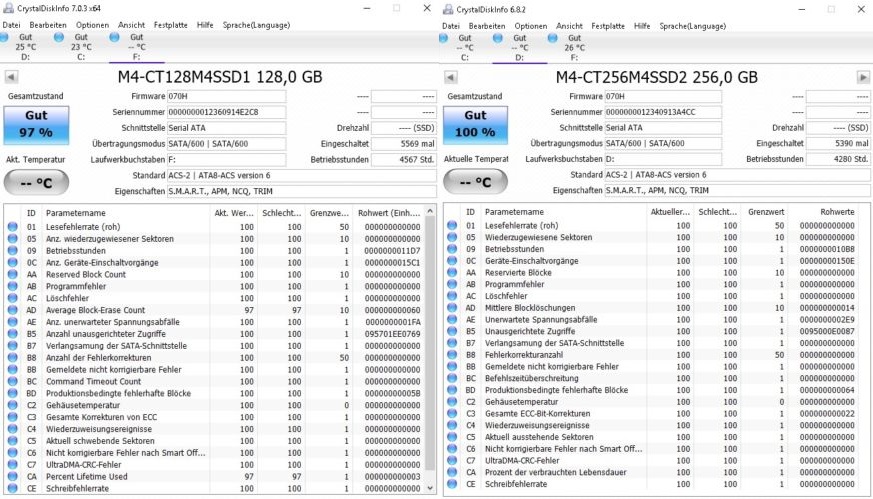Image resolution: width=873 pixels, height=499 pixels.
Task: Click serial number field 0000000012340913A4CC
Action: [x=663, y=112]
